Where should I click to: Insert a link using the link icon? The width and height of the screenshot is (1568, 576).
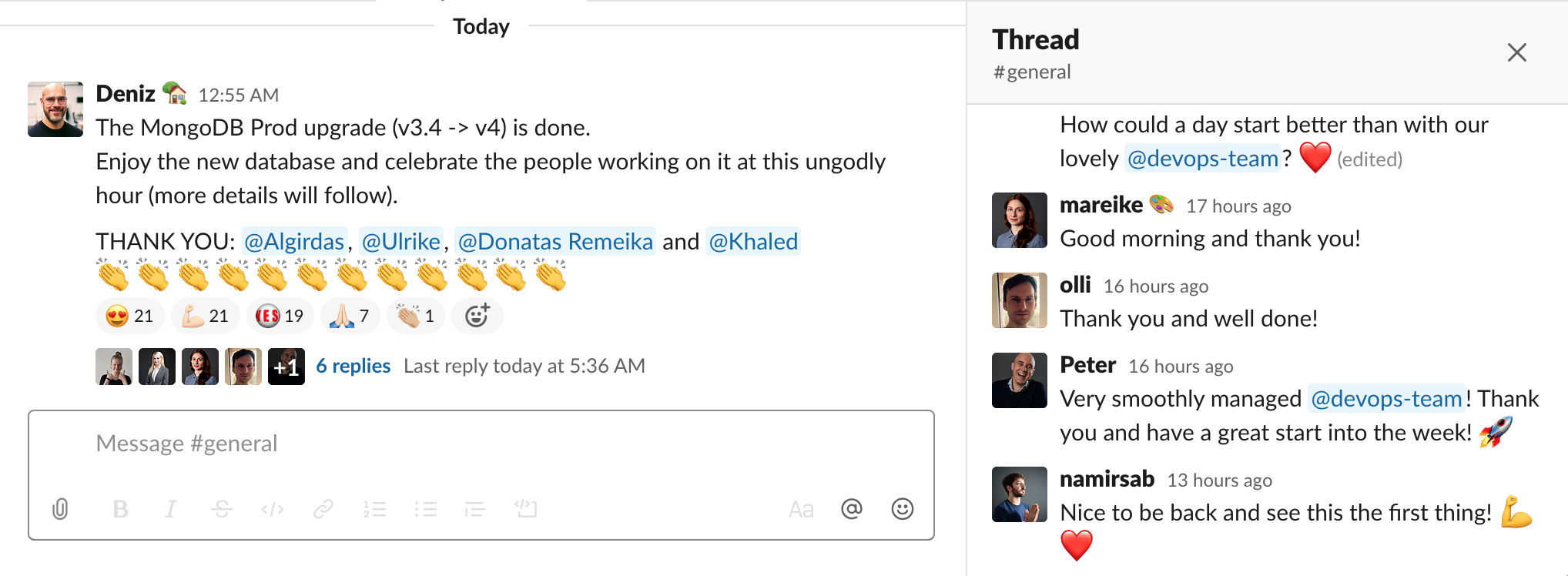click(x=323, y=509)
